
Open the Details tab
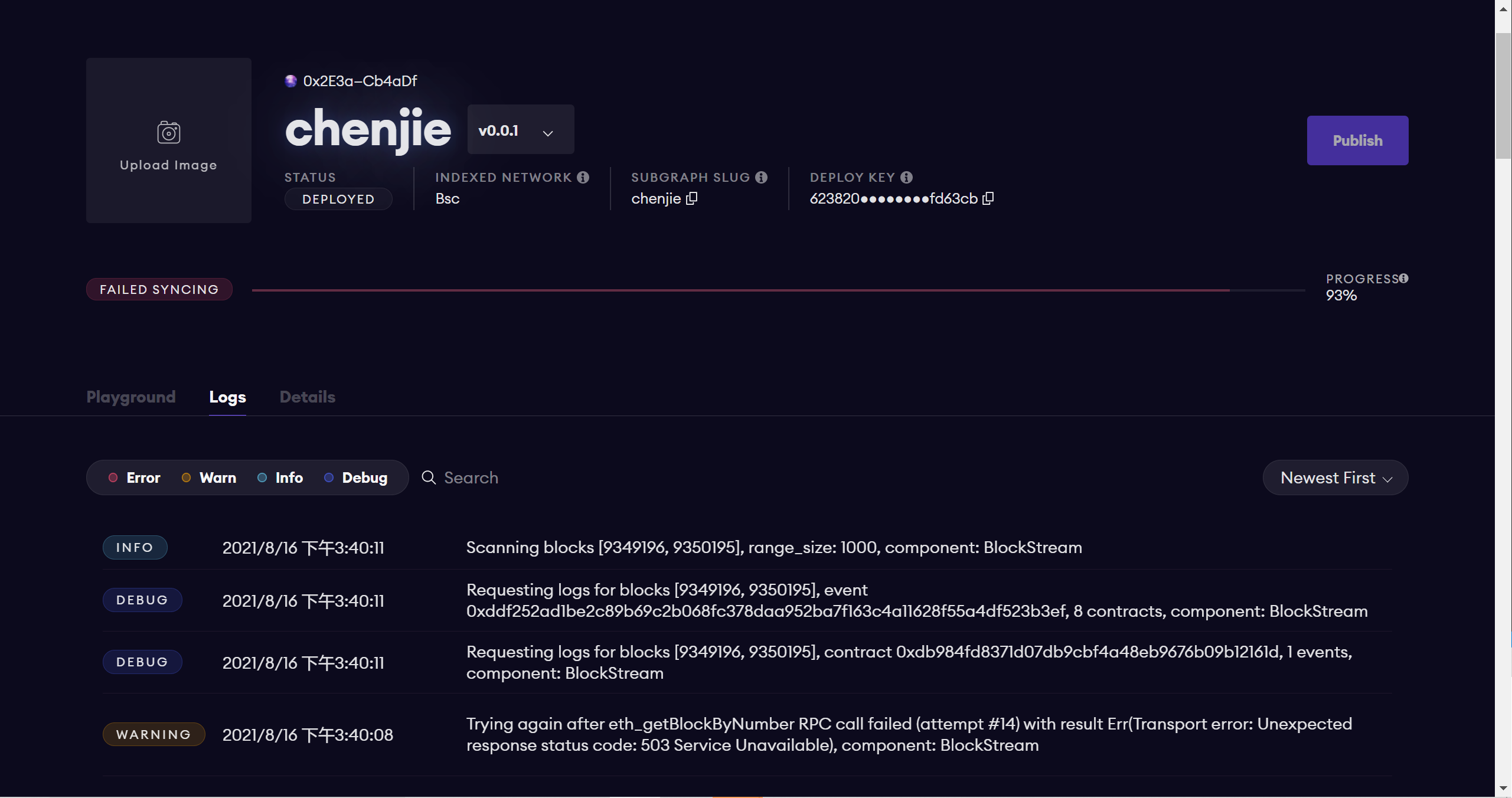306,397
